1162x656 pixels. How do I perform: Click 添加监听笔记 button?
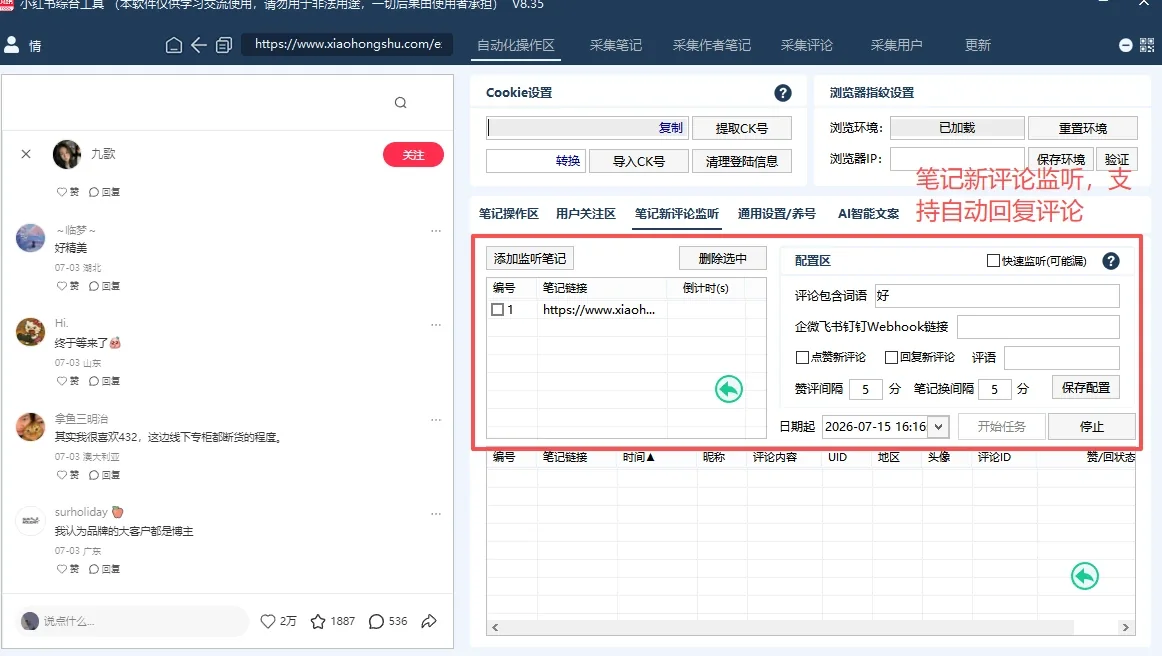[530, 259]
